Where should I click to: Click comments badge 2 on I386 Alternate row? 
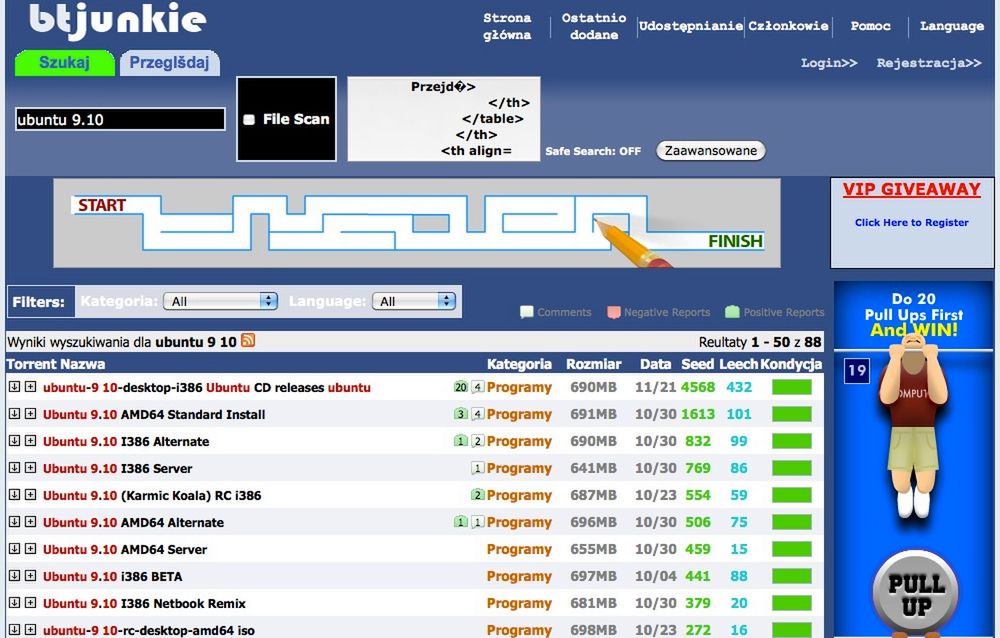(478, 441)
